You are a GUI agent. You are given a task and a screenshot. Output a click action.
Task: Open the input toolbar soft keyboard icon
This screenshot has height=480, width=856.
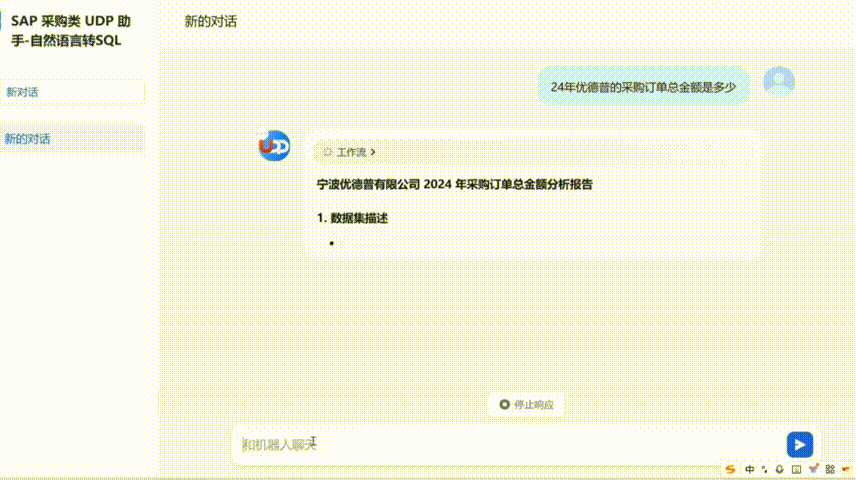(x=796, y=469)
